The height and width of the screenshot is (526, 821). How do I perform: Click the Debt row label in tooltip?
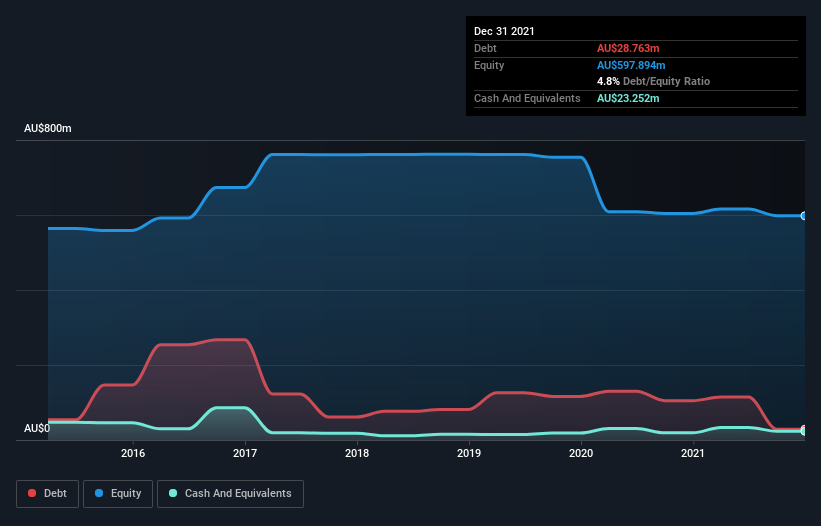tap(485, 48)
